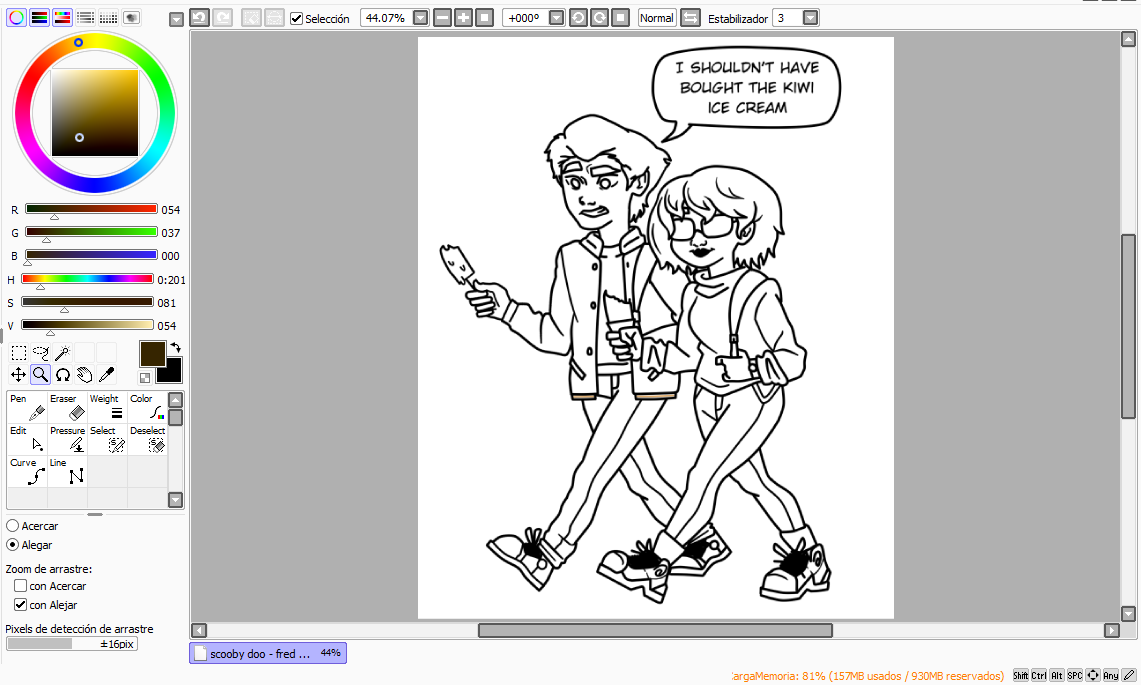Click the canvas horizontal scrollbar right arrow
This screenshot has width=1141, height=685.
click(x=1111, y=630)
